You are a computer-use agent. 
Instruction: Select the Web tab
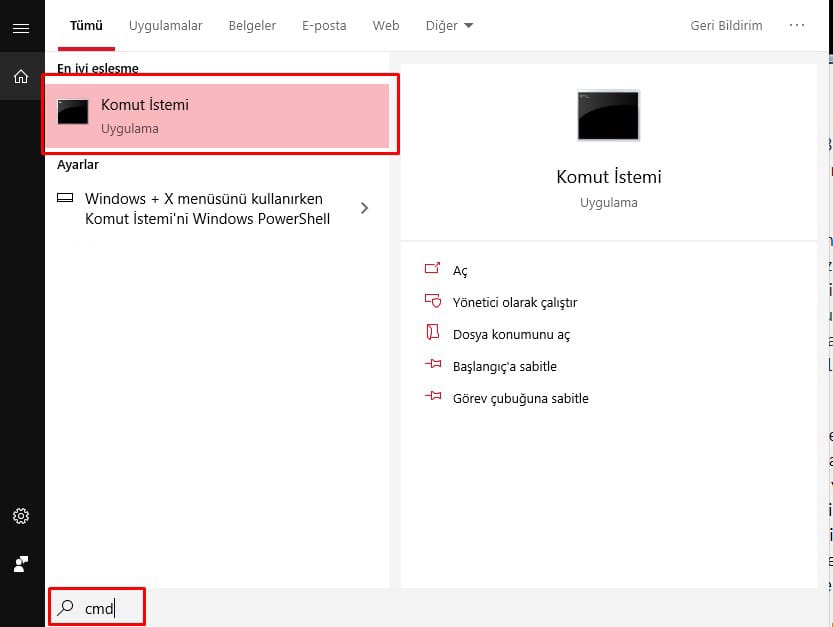click(x=386, y=25)
